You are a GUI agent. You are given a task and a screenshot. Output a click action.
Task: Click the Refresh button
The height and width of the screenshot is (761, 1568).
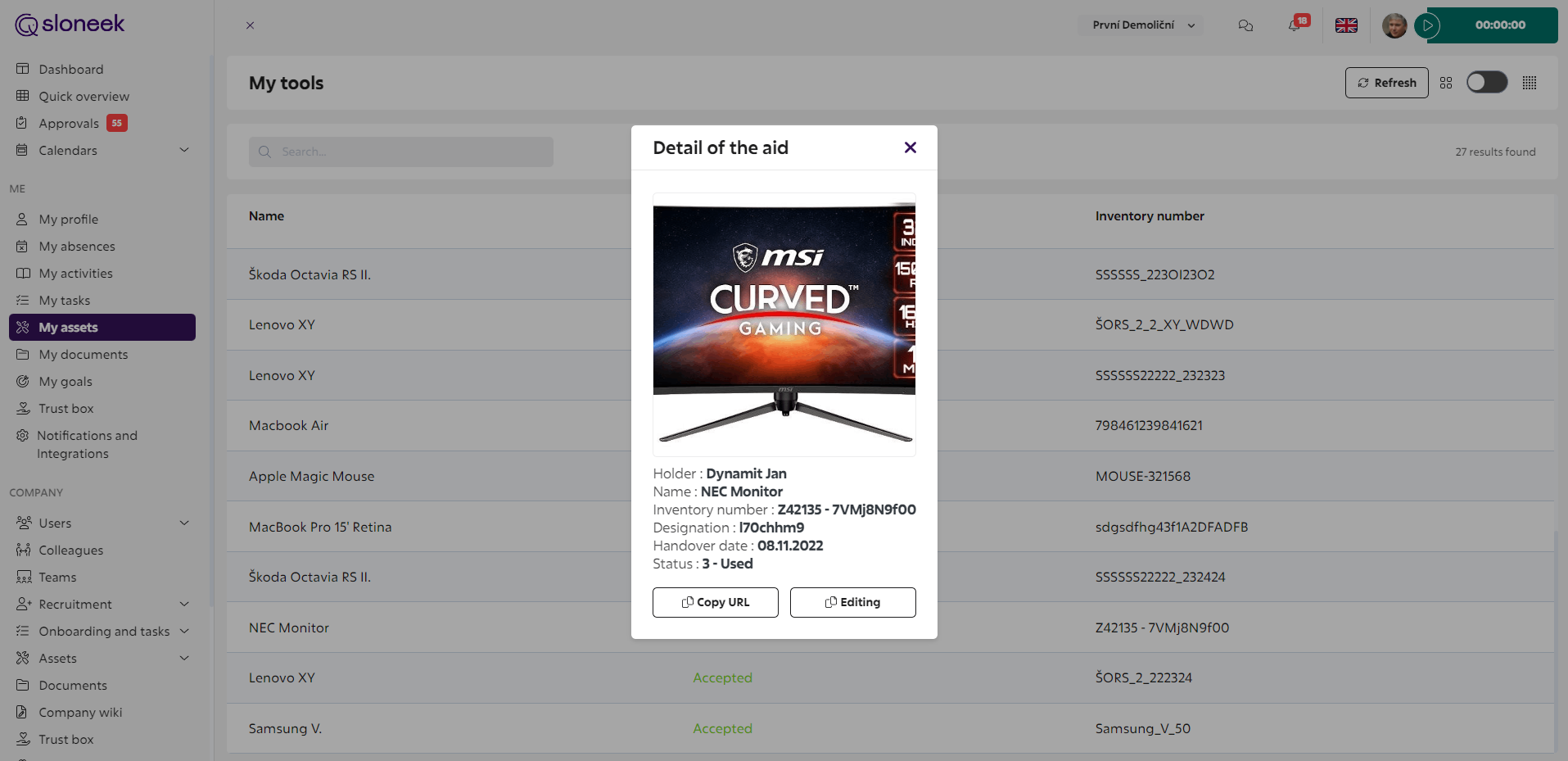1387,83
